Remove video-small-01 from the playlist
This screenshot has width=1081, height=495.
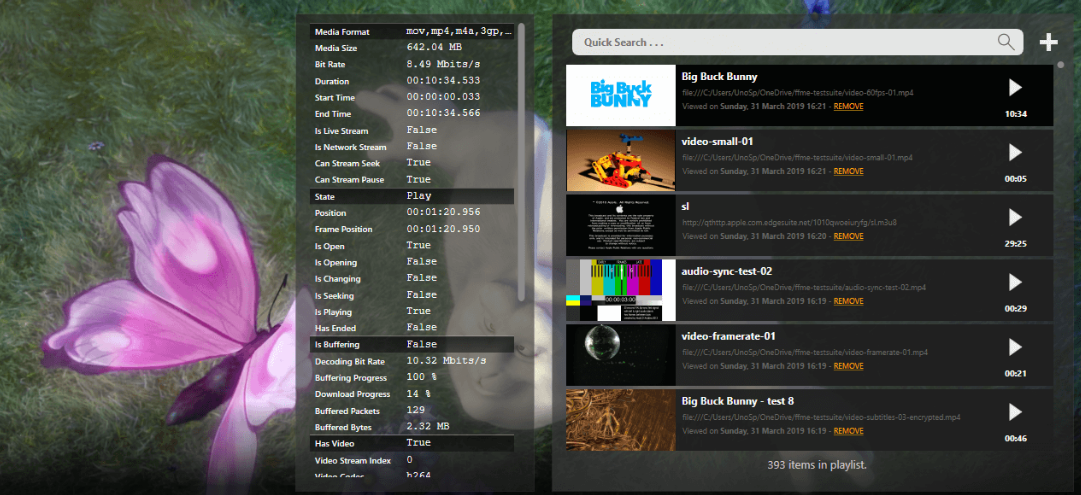click(x=848, y=171)
